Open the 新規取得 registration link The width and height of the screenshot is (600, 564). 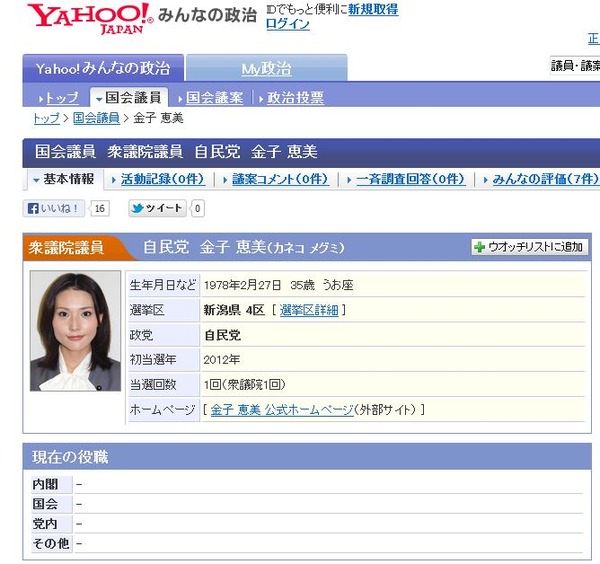coord(373,9)
